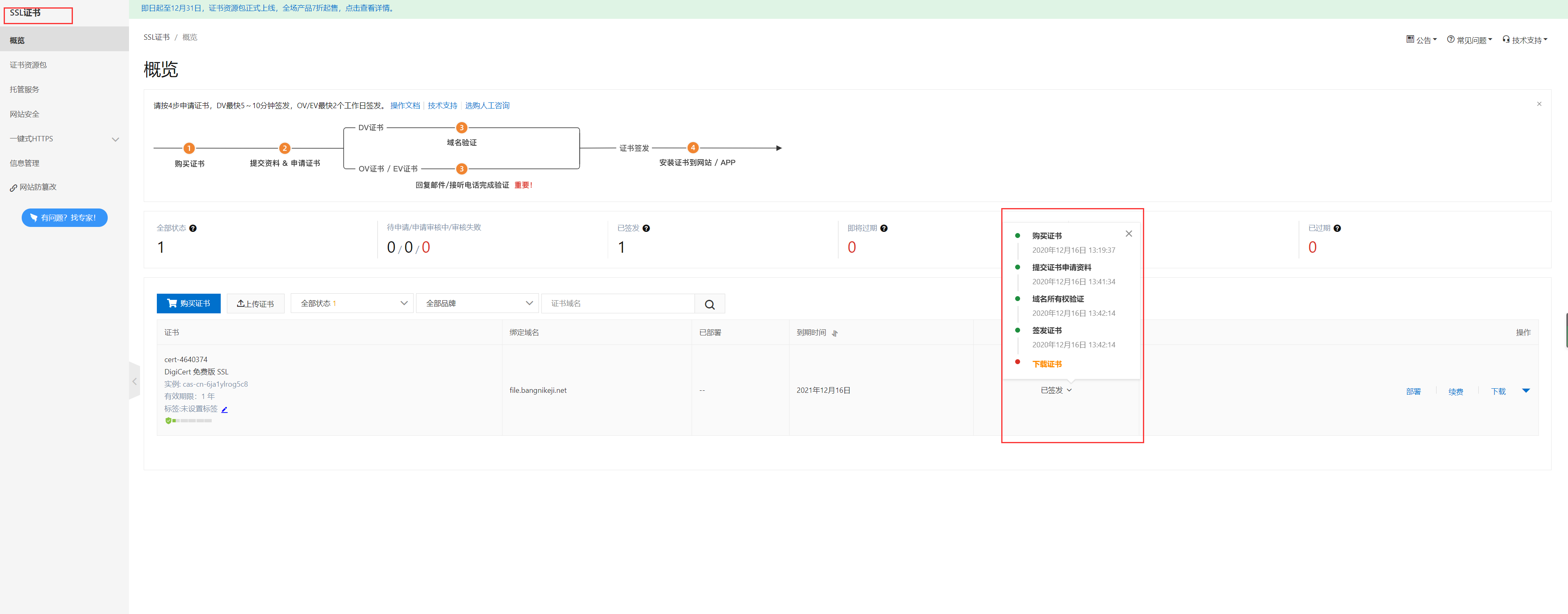Click the edit tag pencil icon
Viewport: 1568px width, 614px height.
click(224, 409)
